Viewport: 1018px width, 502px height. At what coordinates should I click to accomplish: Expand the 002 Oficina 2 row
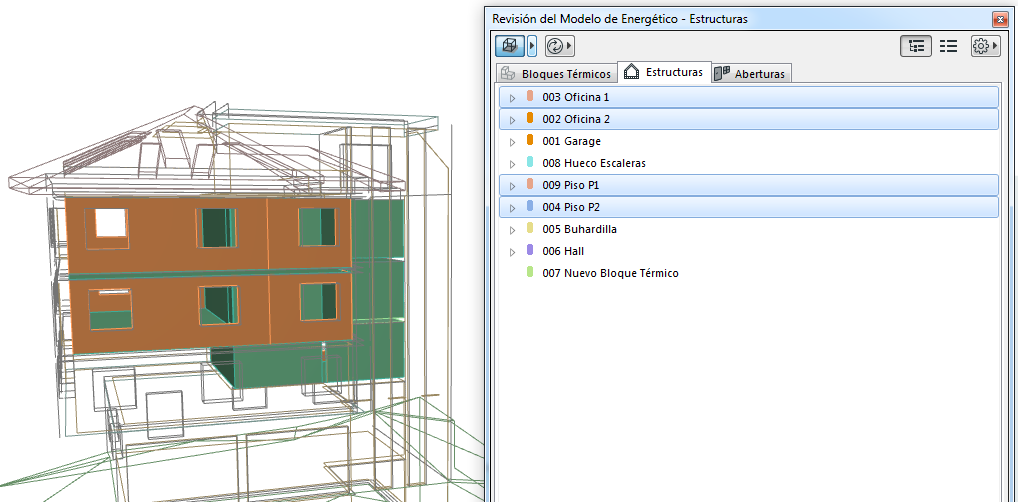pyautogui.click(x=512, y=120)
